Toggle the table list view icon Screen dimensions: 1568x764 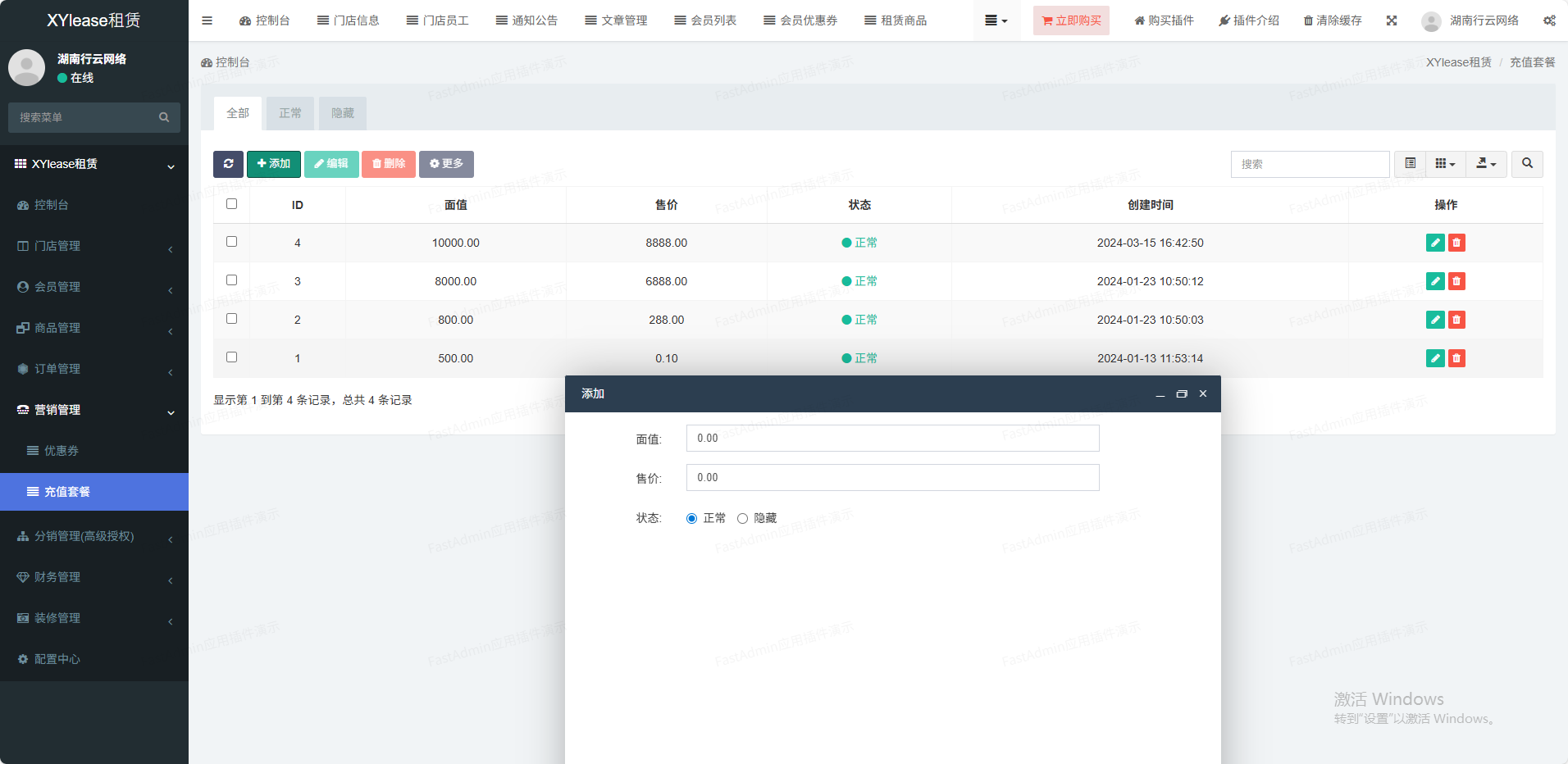click(x=1410, y=164)
